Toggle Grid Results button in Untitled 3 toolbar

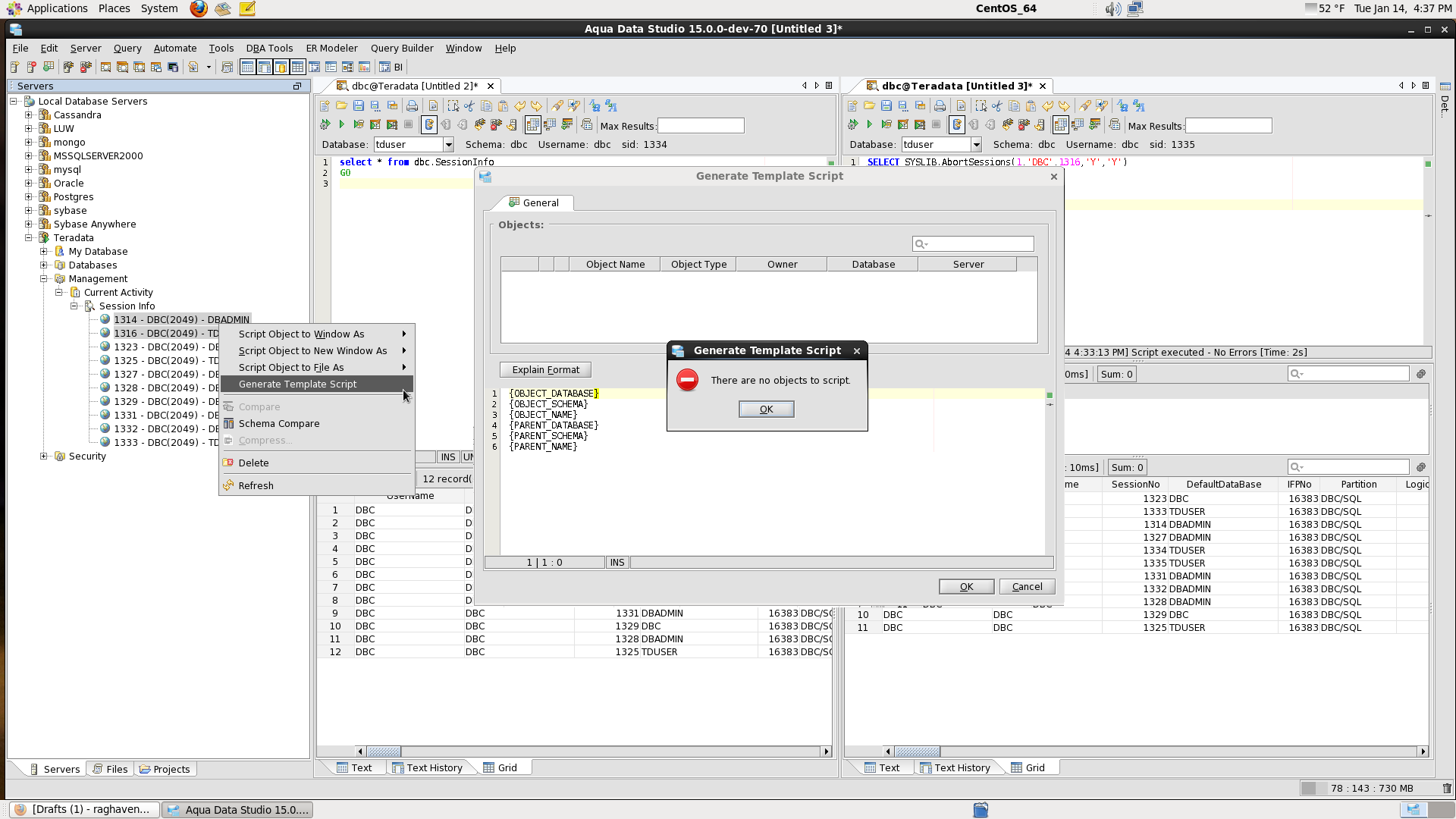pos(1061,124)
